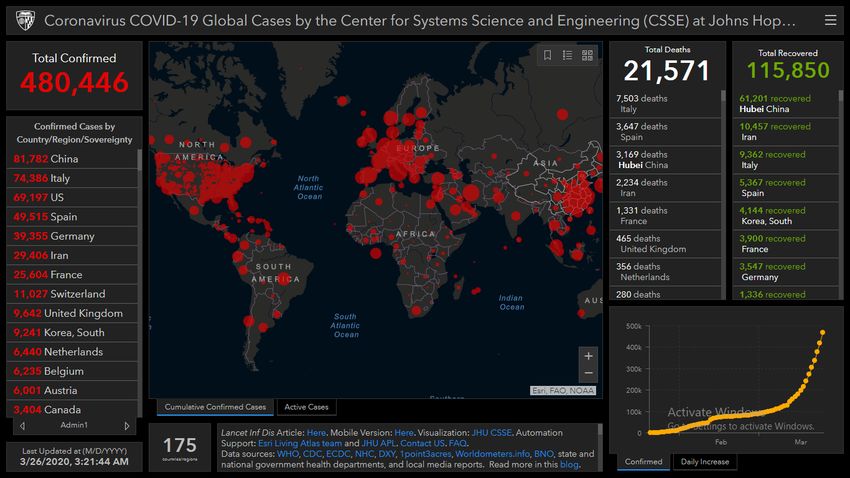Screen dimensions: 850x478
Task: Select the Confirmed chart tab
Action: (x=643, y=462)
